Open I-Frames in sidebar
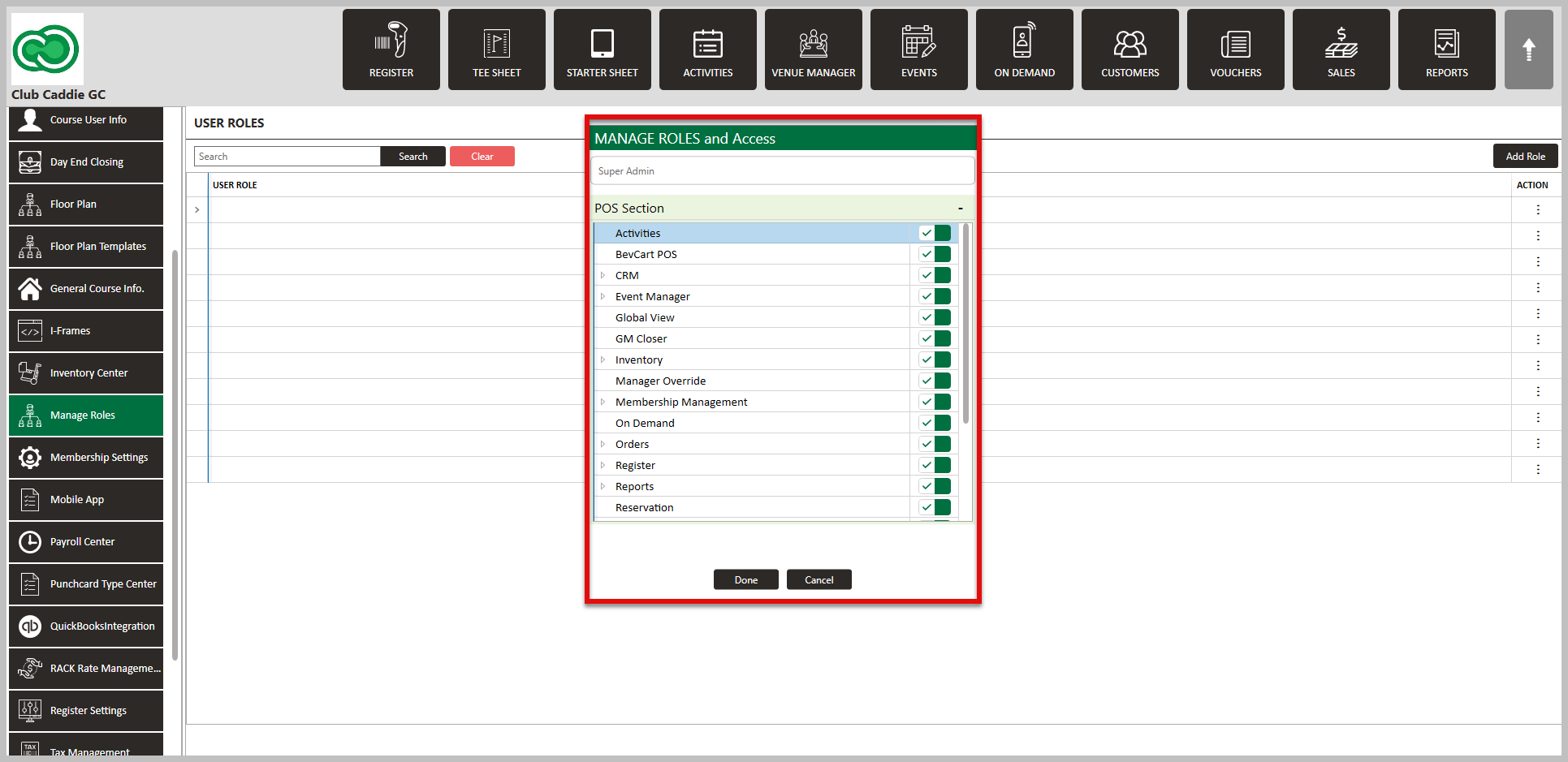Viewport: 1568px width, 762px height. 86,331
